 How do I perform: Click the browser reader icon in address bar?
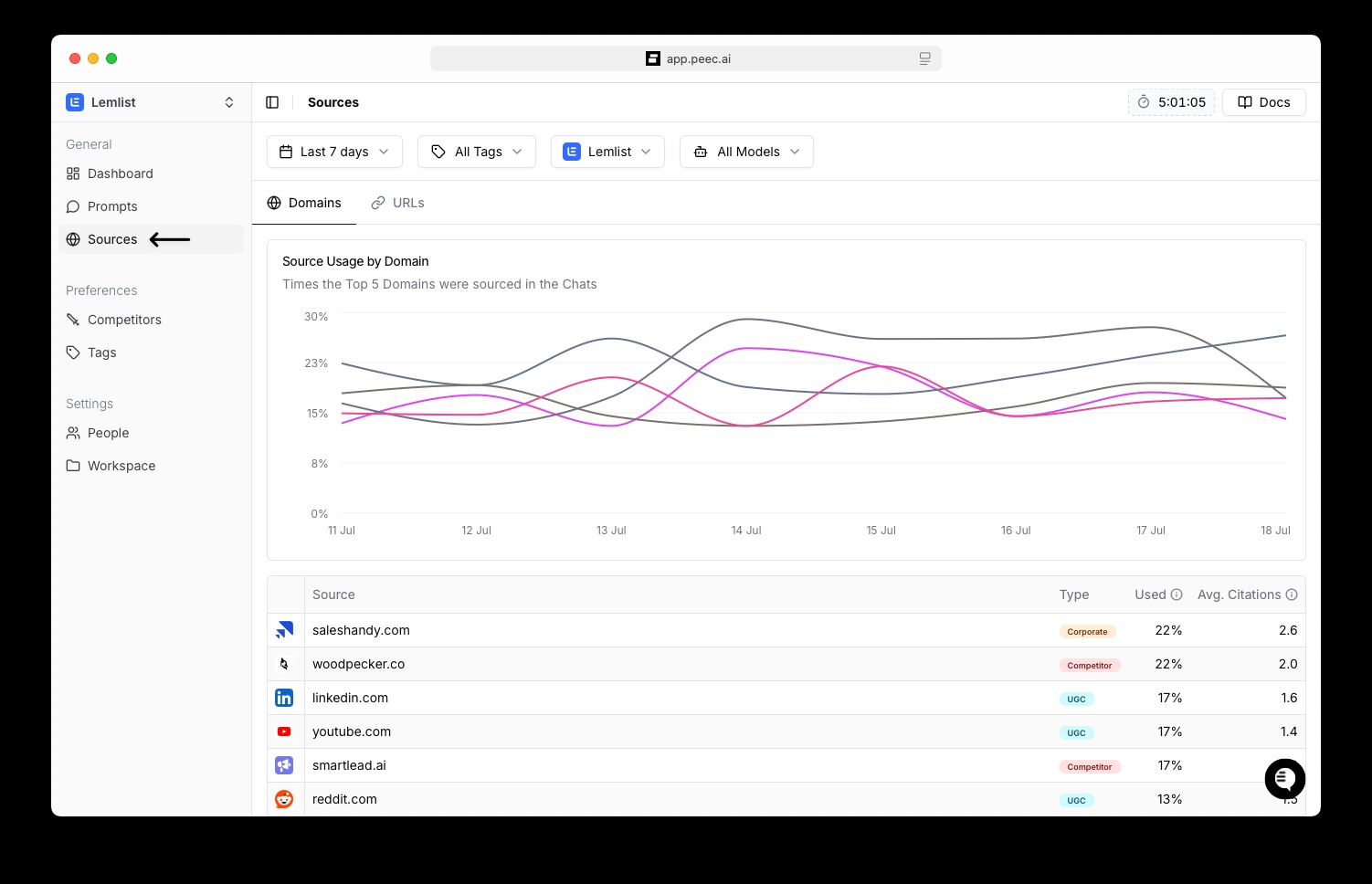pos(924,58)
